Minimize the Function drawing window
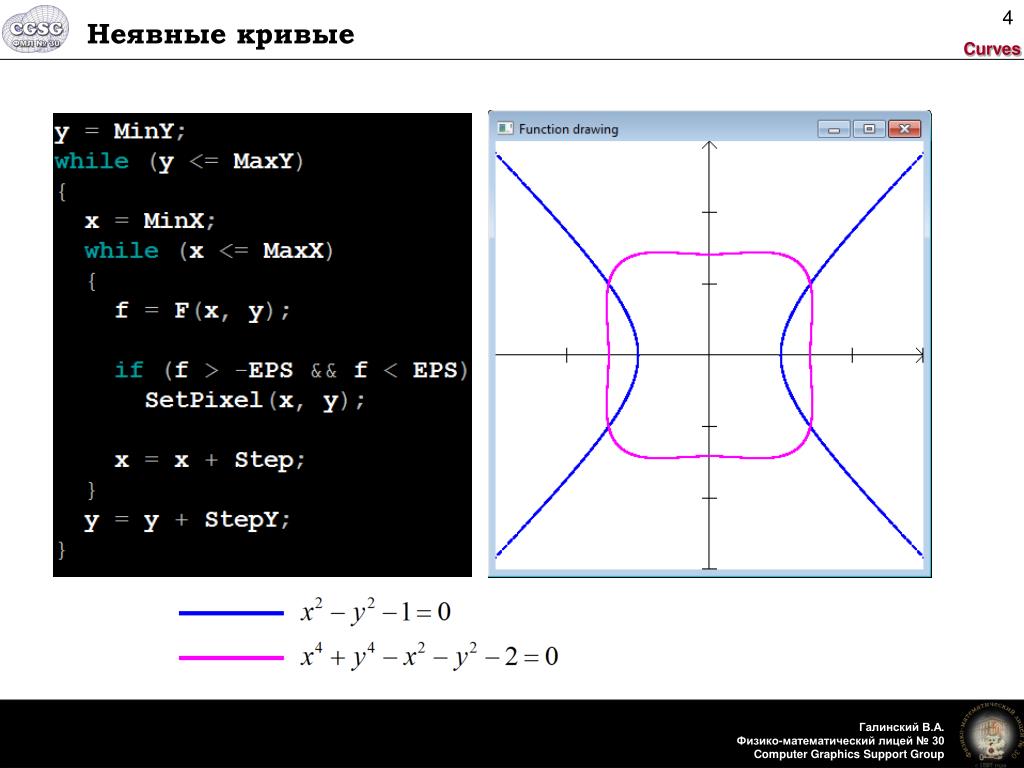1024x768 pixels. [834, 129]
